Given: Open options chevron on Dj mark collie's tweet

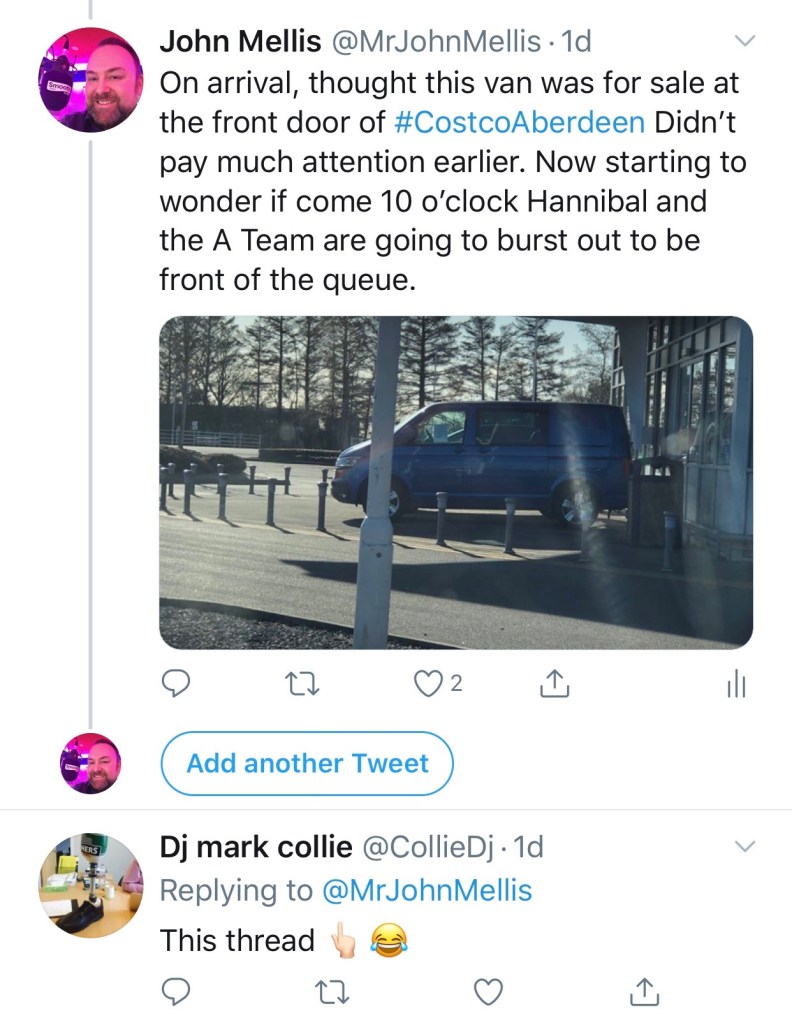Looking at the screenshot, I should pos(745,847).
